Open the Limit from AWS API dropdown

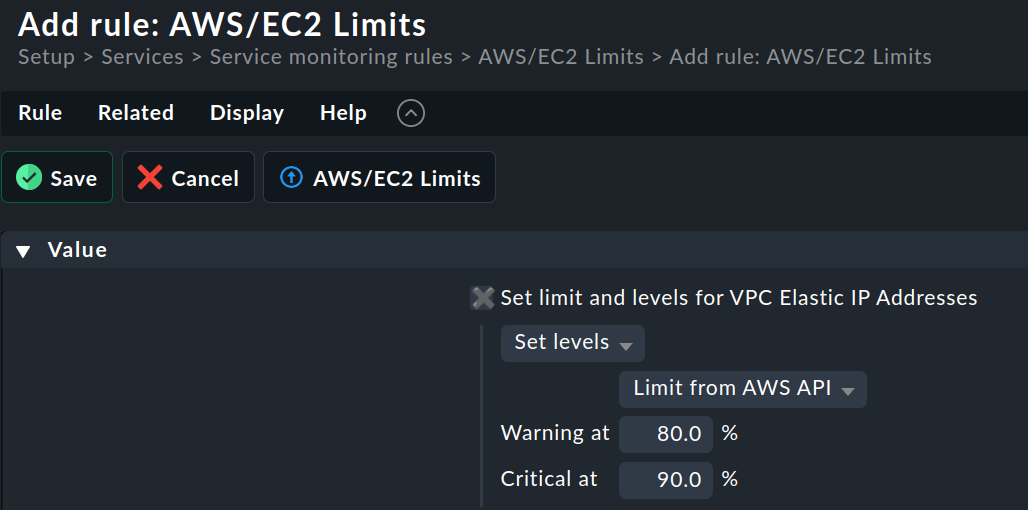point(742,389)
